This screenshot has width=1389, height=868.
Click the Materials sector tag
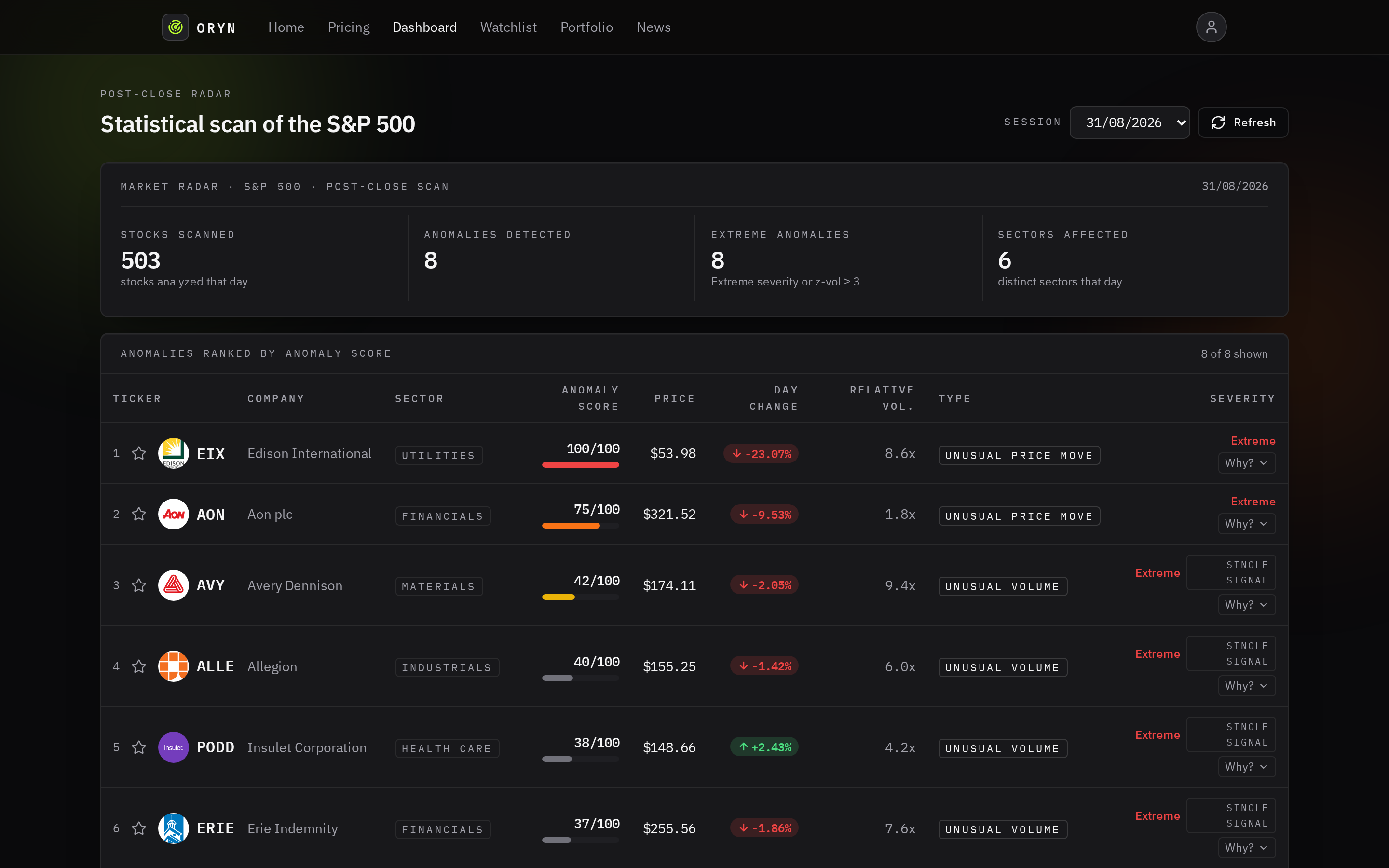coord(438,586)
